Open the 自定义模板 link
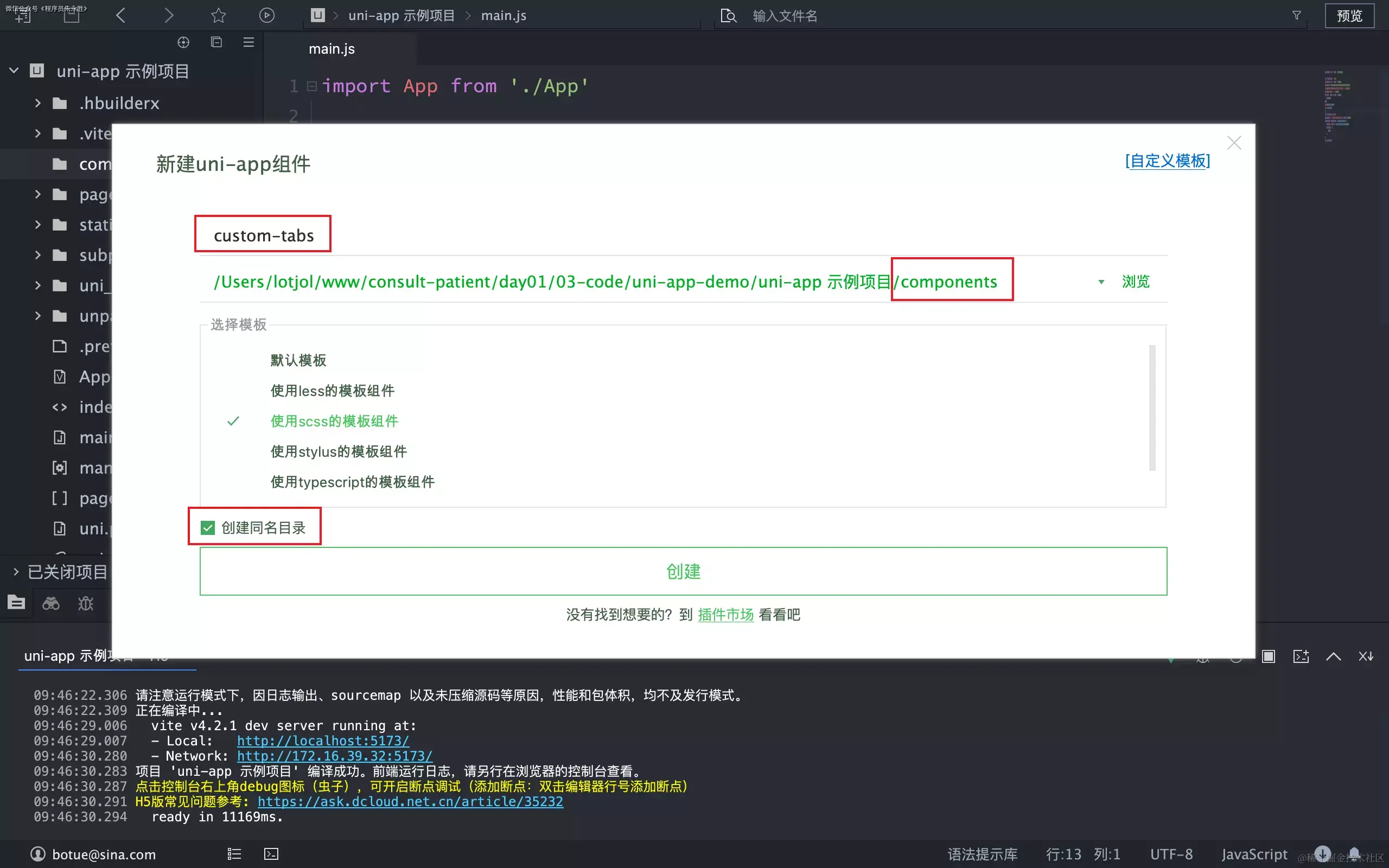This screenshot has height=868, width=1389. coord(1167,161)
